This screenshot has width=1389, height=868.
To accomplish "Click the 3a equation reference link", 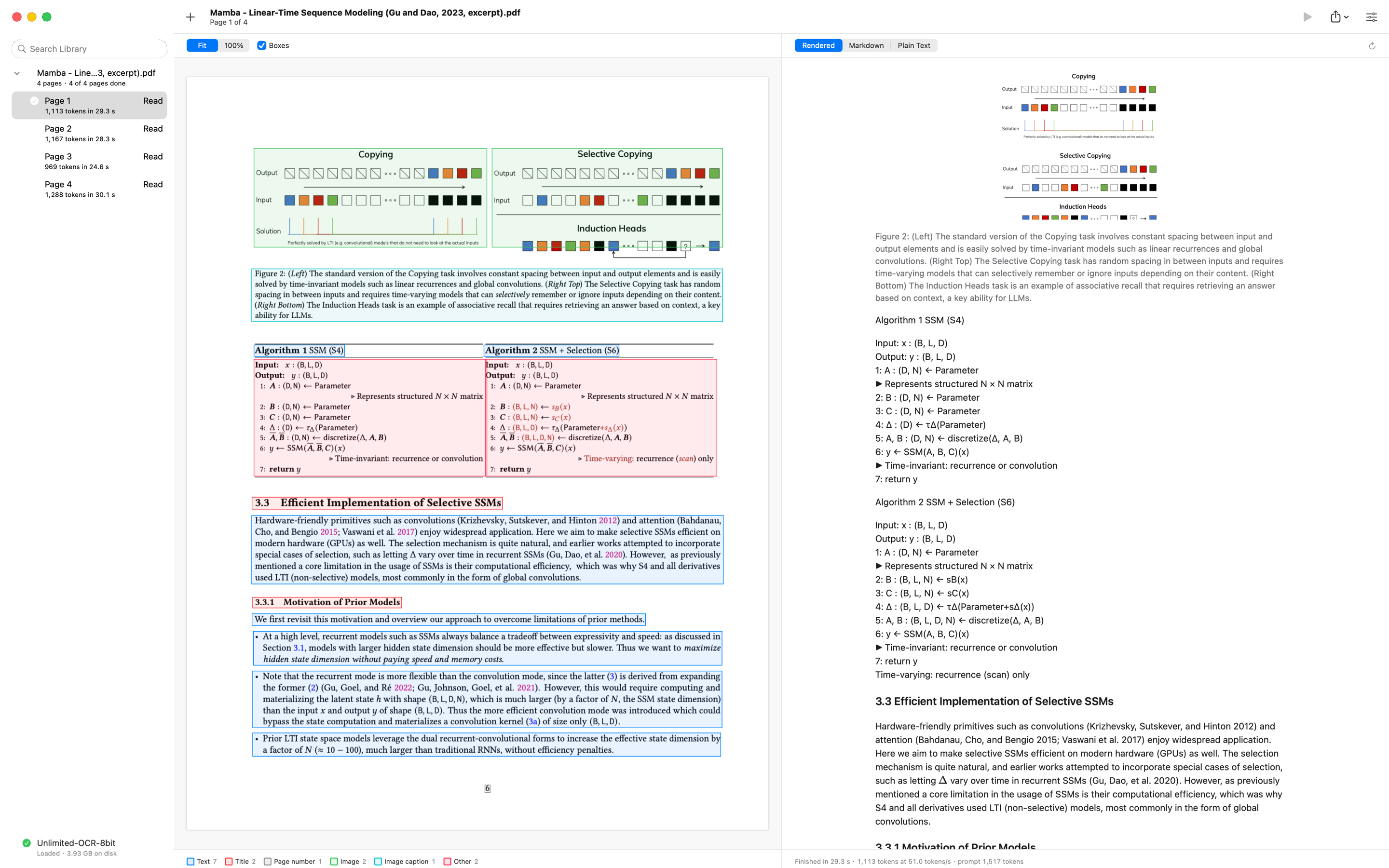I will [x=533, y=721].
